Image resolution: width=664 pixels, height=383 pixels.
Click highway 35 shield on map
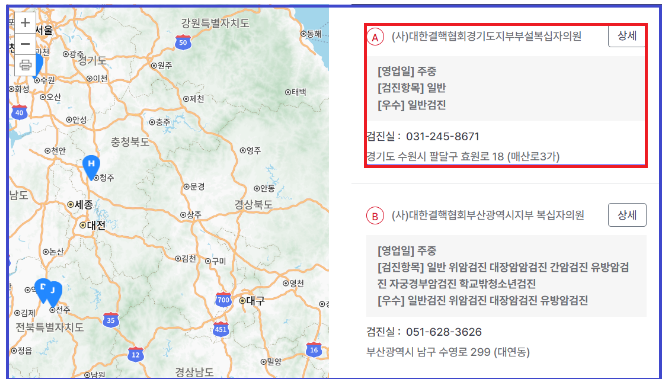point(111,320)
